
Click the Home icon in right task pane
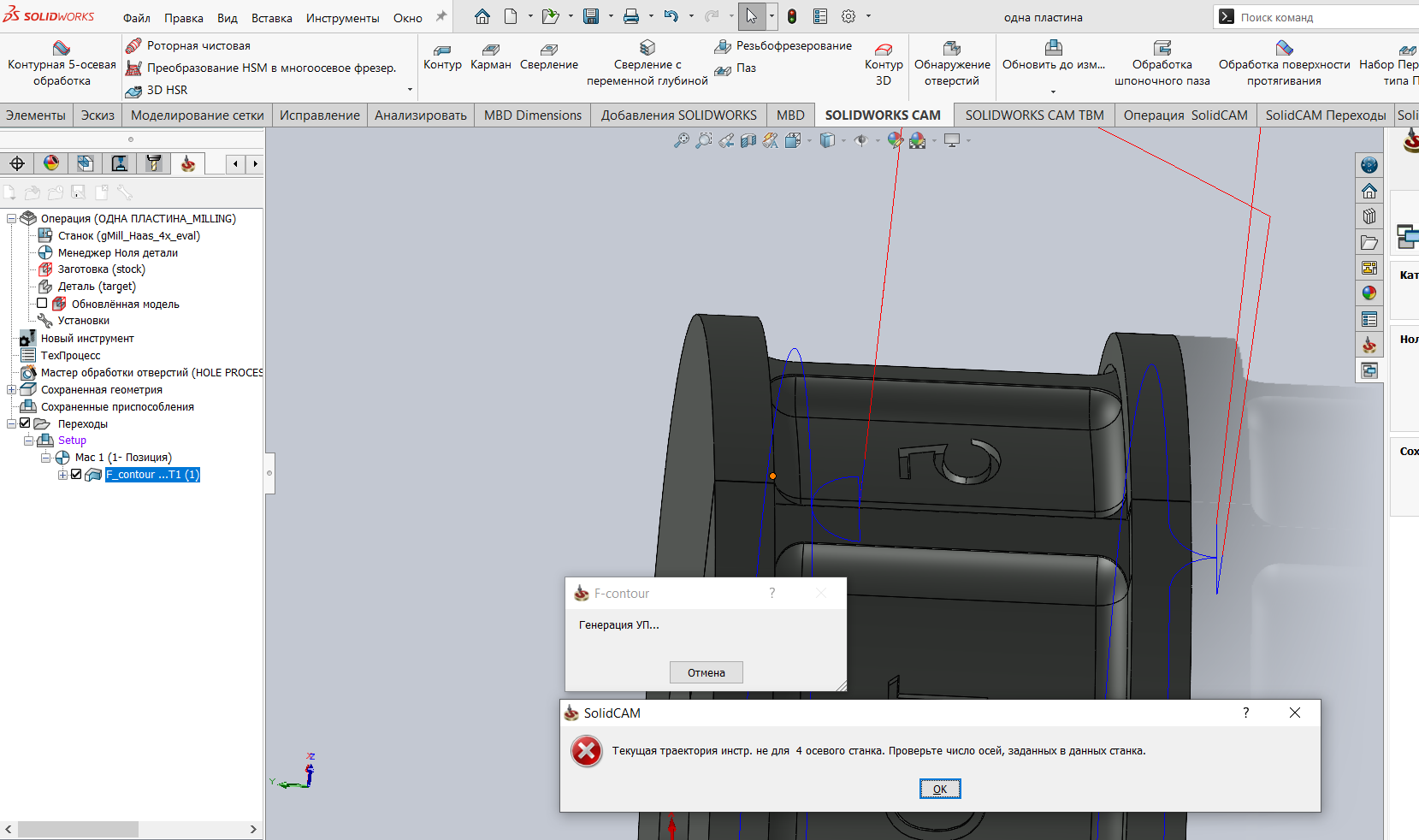click(x=1369, y=191)
